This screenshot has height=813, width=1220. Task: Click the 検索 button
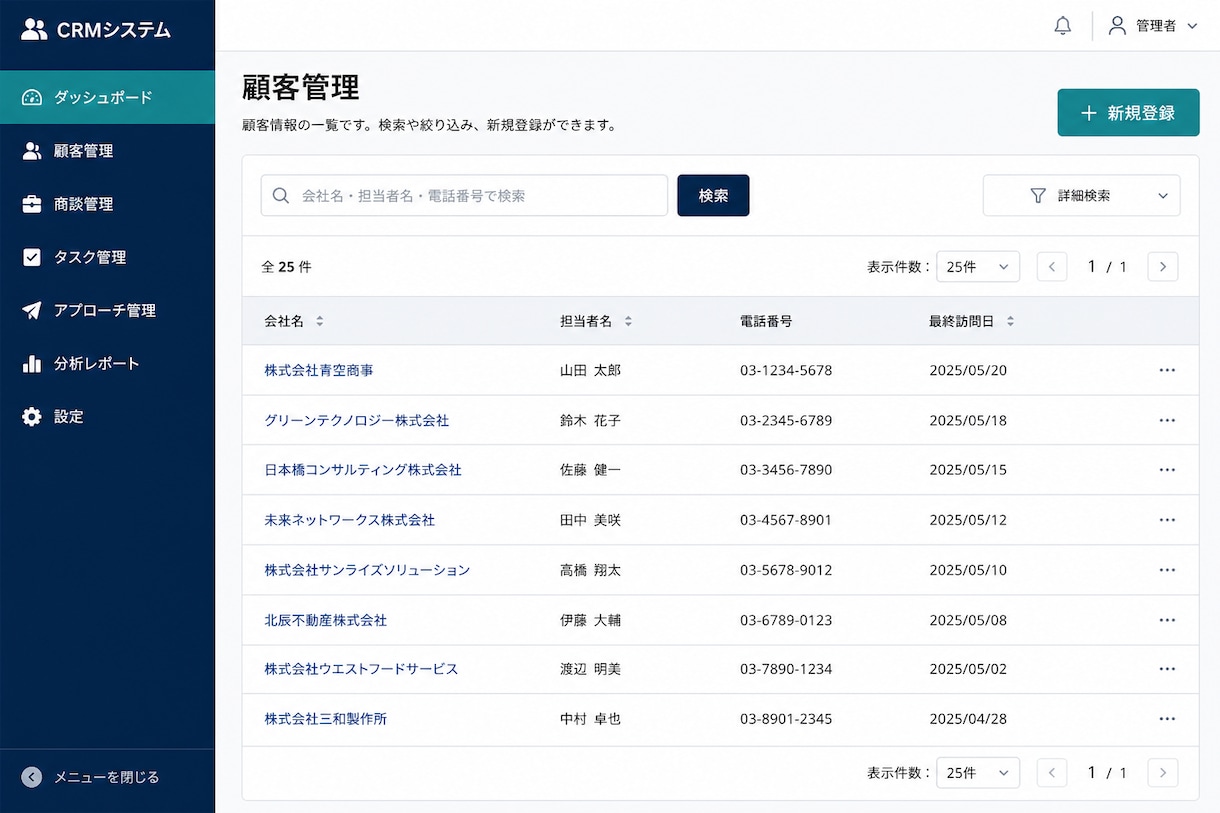pyautogui.click(x=713, y=196)
